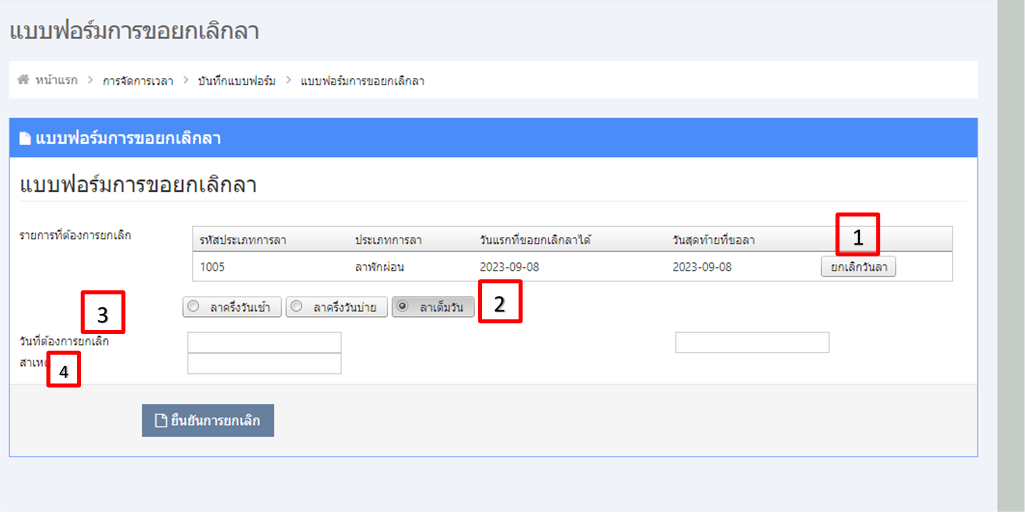This screenshot has height=513, width=1025.
Task: Click the leave code 1005 cell
Action: 213,267
